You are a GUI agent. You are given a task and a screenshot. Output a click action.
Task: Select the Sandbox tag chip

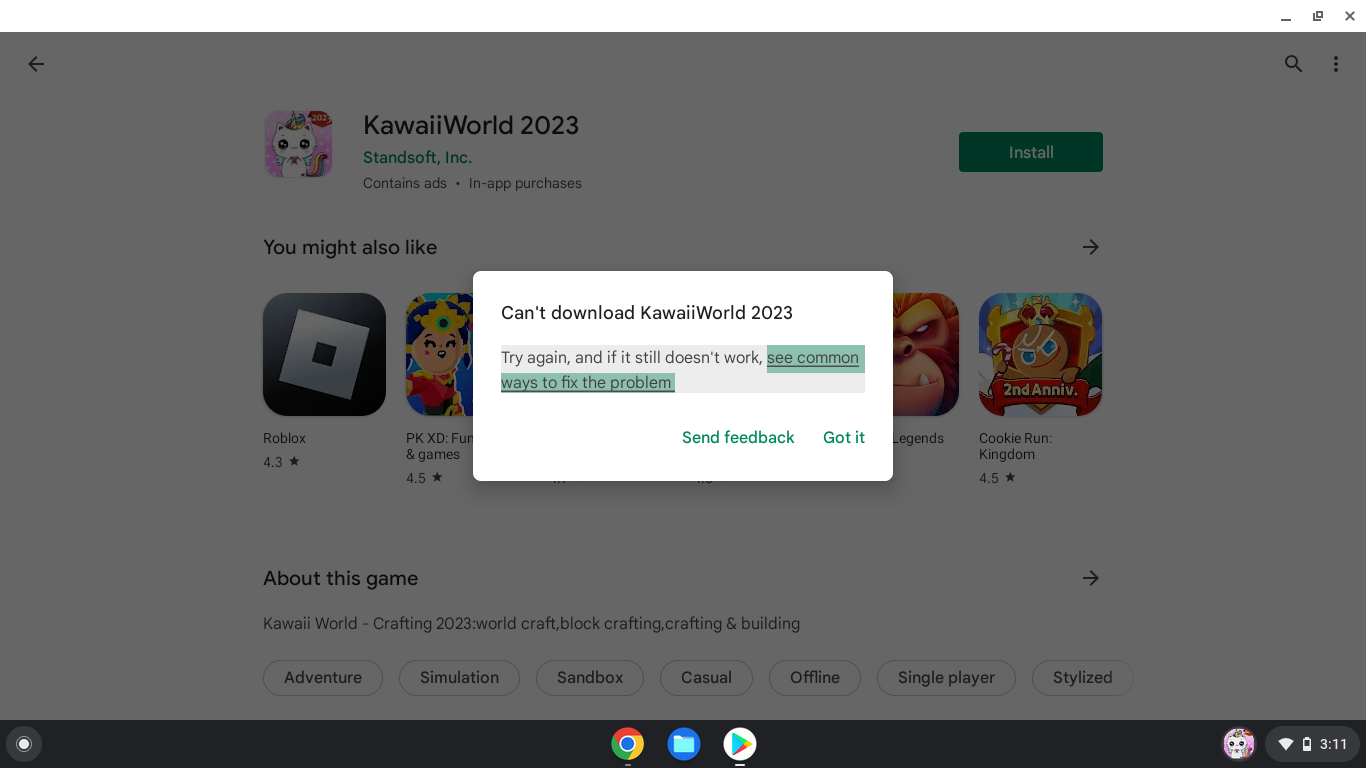590,677
